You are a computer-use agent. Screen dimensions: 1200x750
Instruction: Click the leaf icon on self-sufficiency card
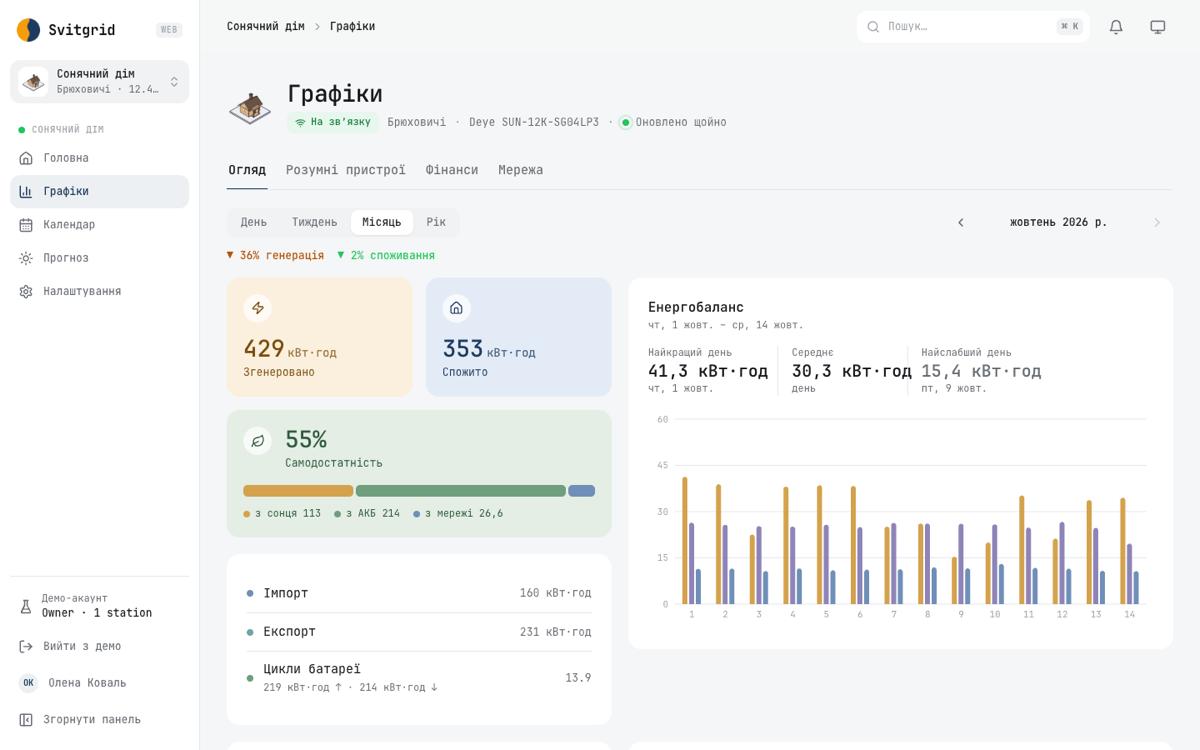257,441
